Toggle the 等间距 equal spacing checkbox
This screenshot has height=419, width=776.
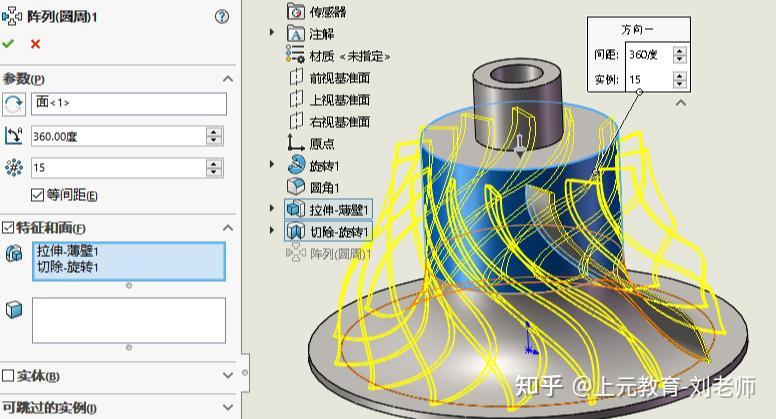click(37, 195)
